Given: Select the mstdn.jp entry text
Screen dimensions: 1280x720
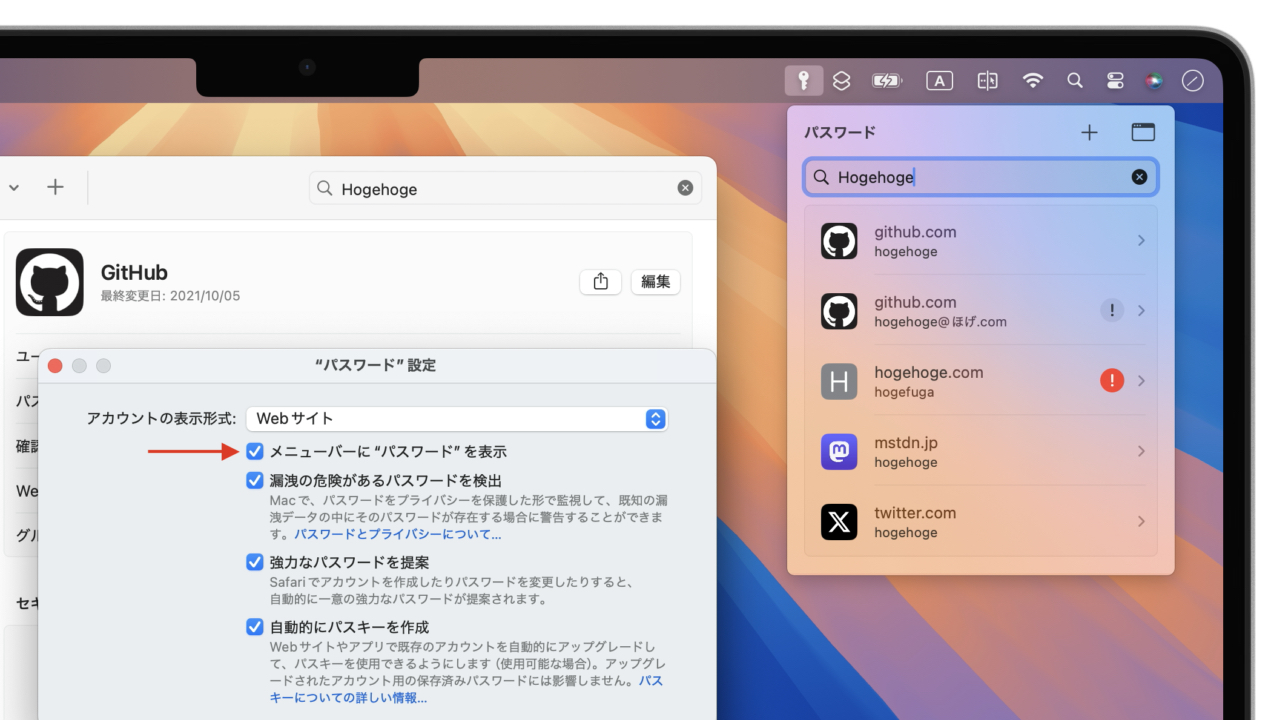Looking at the screenshot, I should [x=906, y=451].
